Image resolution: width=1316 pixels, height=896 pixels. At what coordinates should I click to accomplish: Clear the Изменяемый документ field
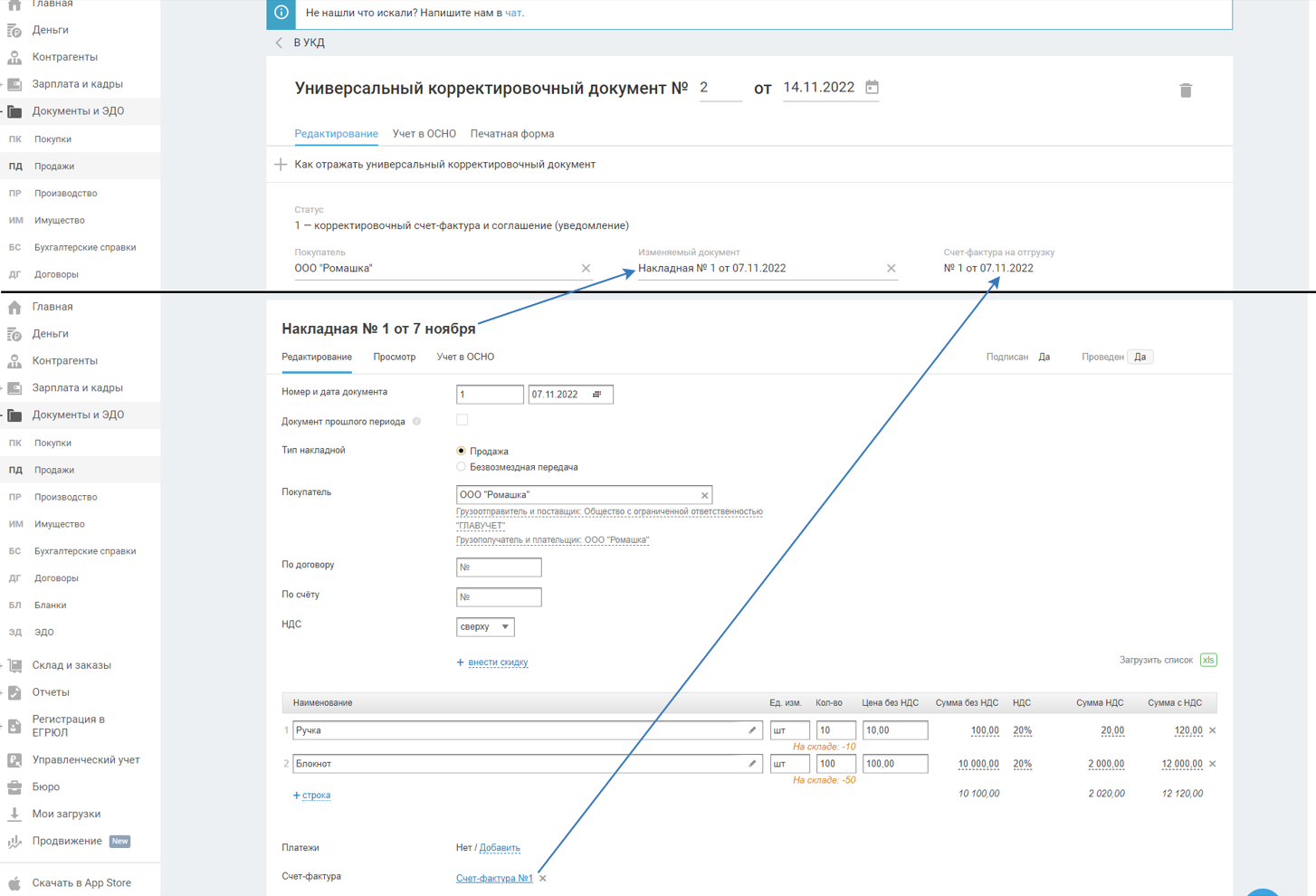pos(891,269)
